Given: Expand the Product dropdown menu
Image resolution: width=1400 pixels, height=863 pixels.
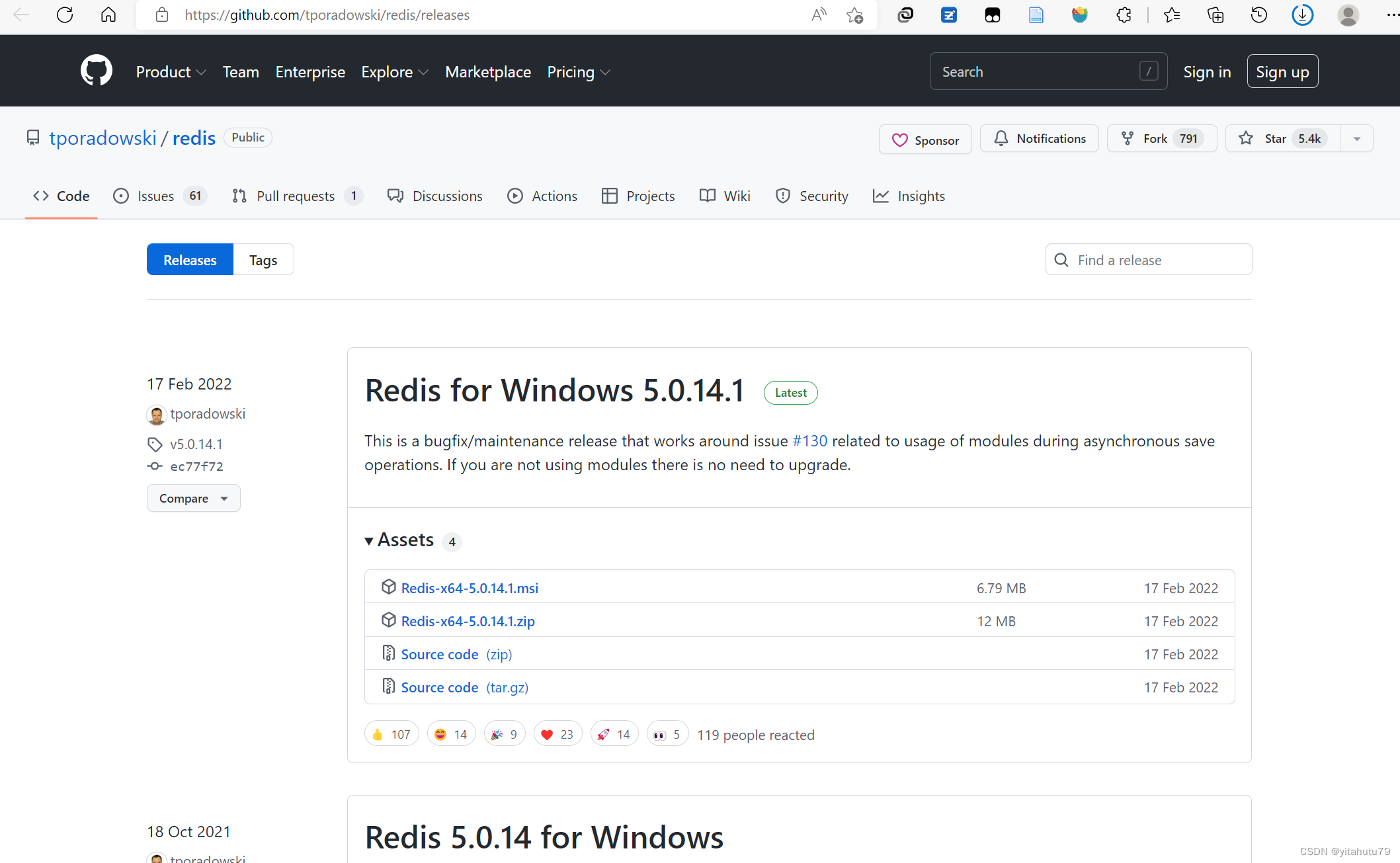Looking at the screenshot, I should tap(171, 71).
